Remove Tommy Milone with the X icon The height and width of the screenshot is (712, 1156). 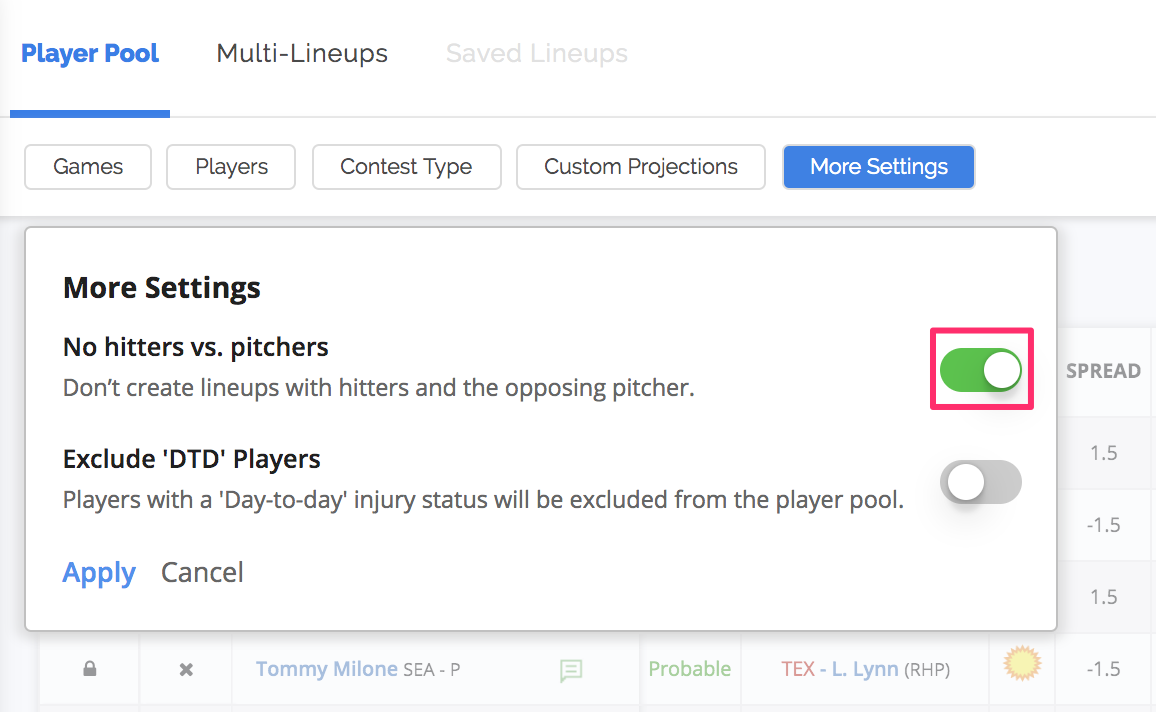click(x=185, y=669)
